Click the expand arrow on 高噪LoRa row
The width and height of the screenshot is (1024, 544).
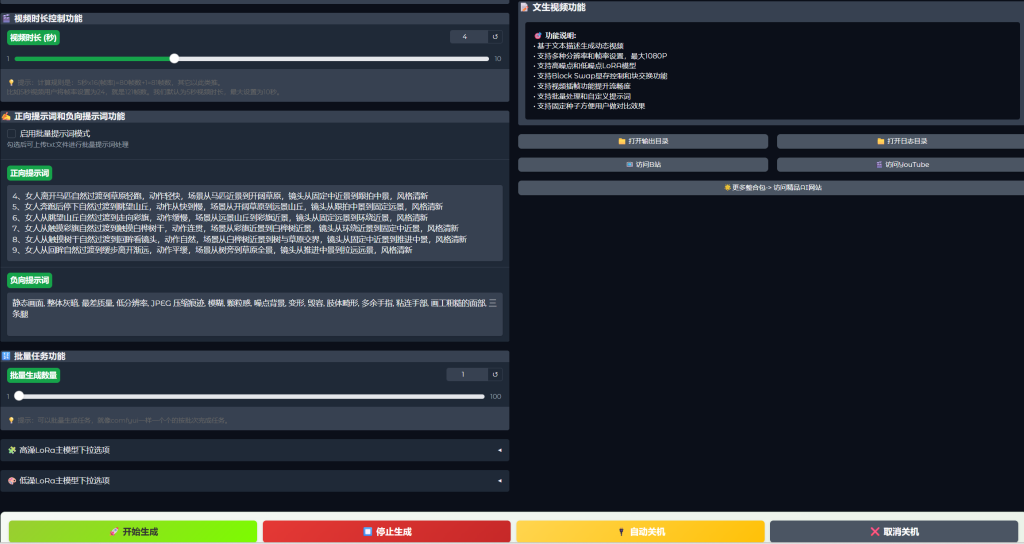point(500,450)
